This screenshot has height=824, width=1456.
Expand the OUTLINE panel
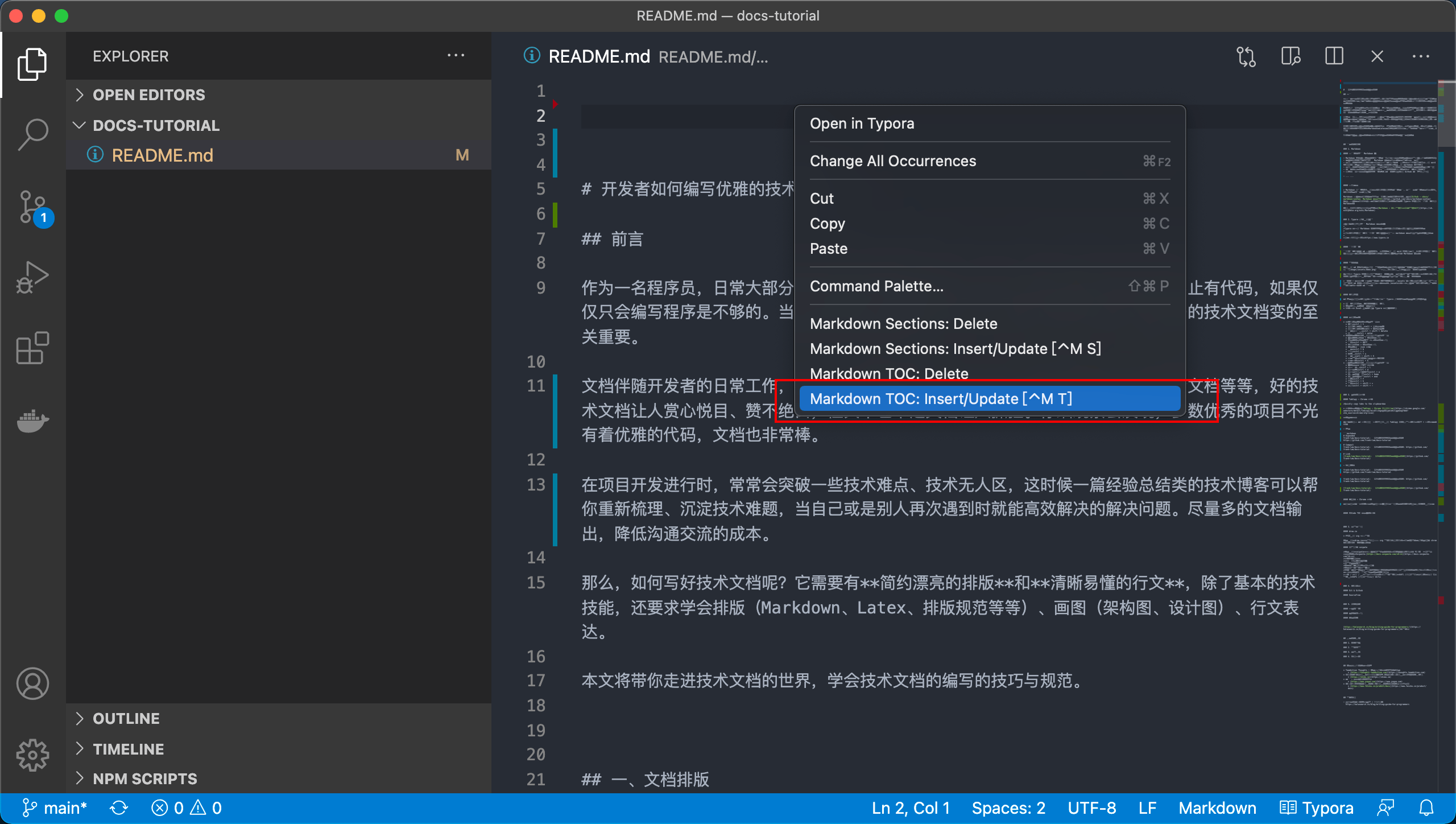pyautogui.click(x=126, y=719)
